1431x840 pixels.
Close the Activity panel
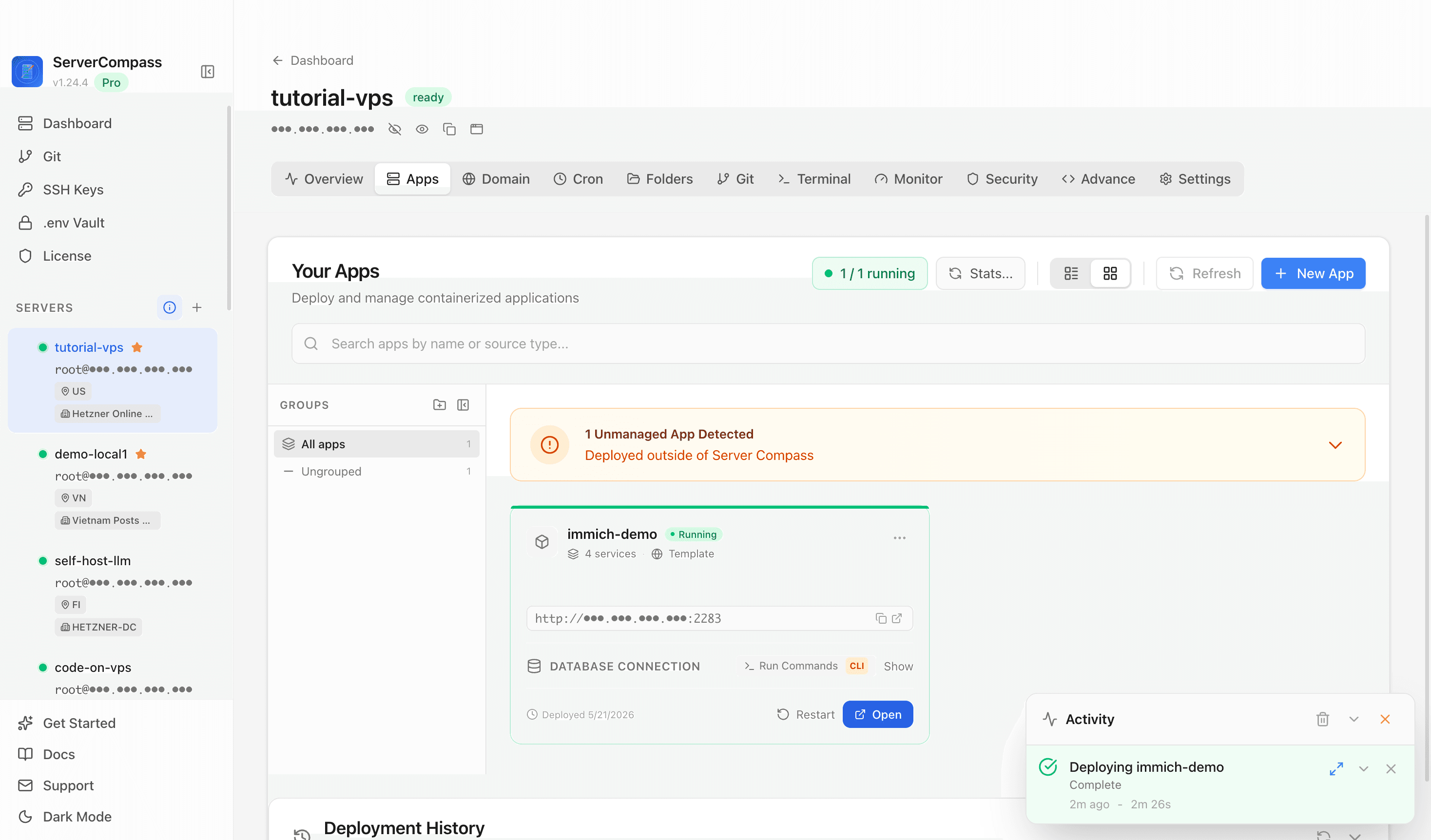pos(1385,719)
